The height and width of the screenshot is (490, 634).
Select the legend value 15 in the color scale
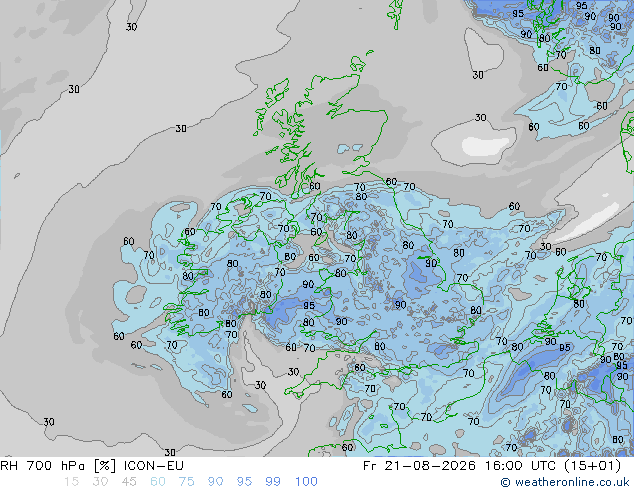[71, 482]
